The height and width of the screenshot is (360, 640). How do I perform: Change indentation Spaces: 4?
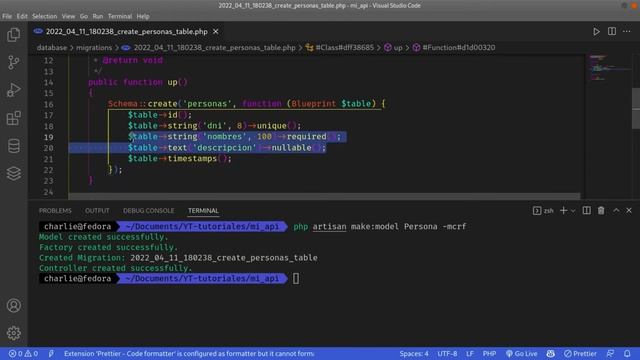[x=414, y=353]
